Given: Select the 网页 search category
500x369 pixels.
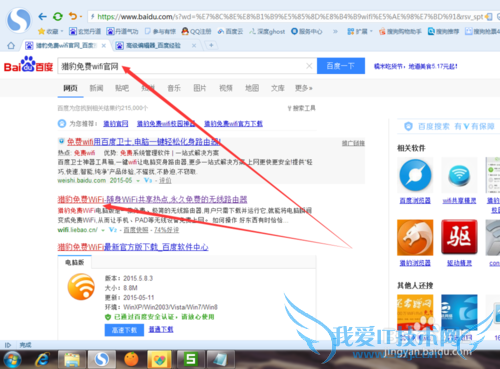Looking at the screenshot, I should point(70,88).
